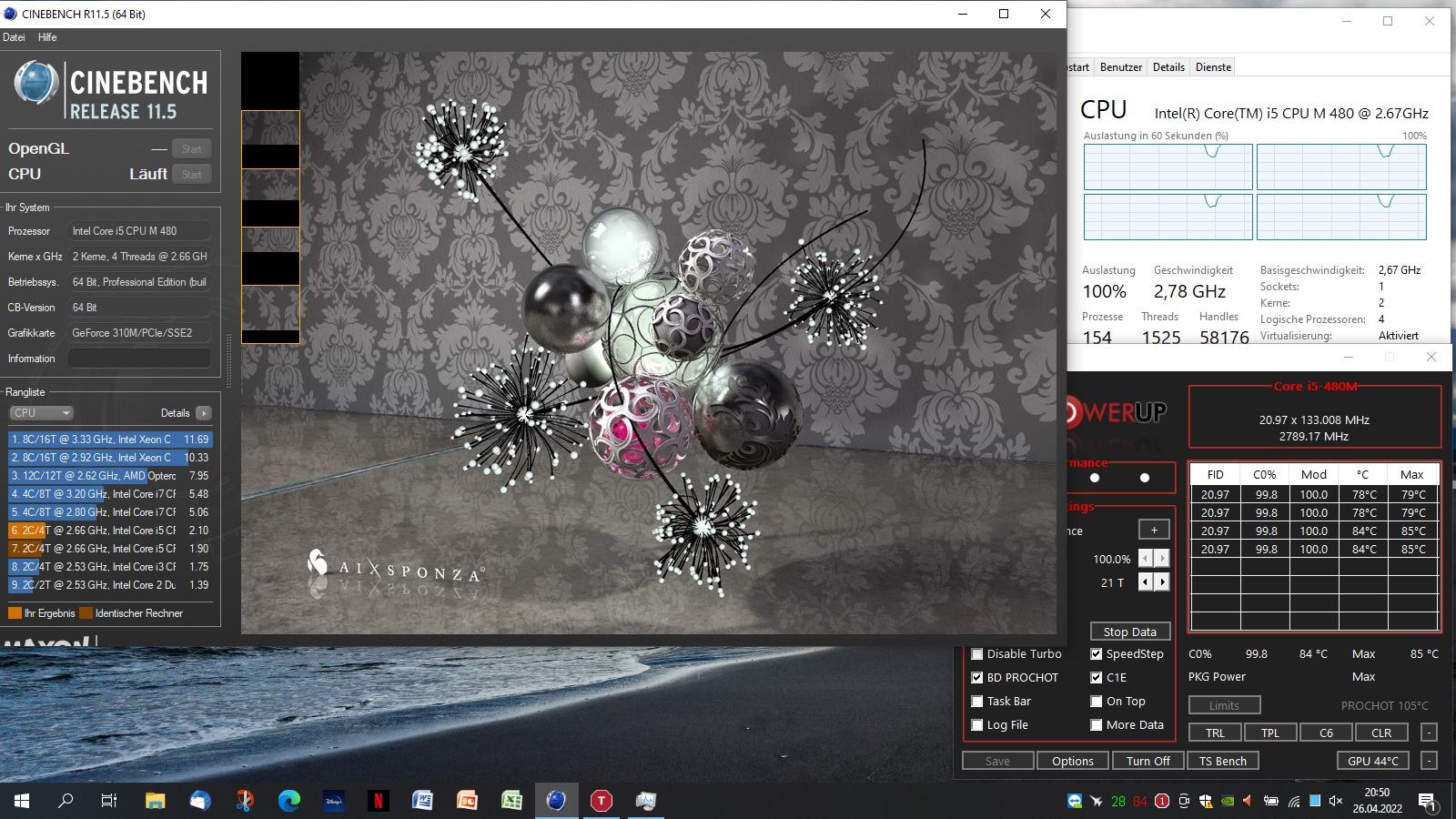Click muted speaker volume icon

tap(1336, 802)
